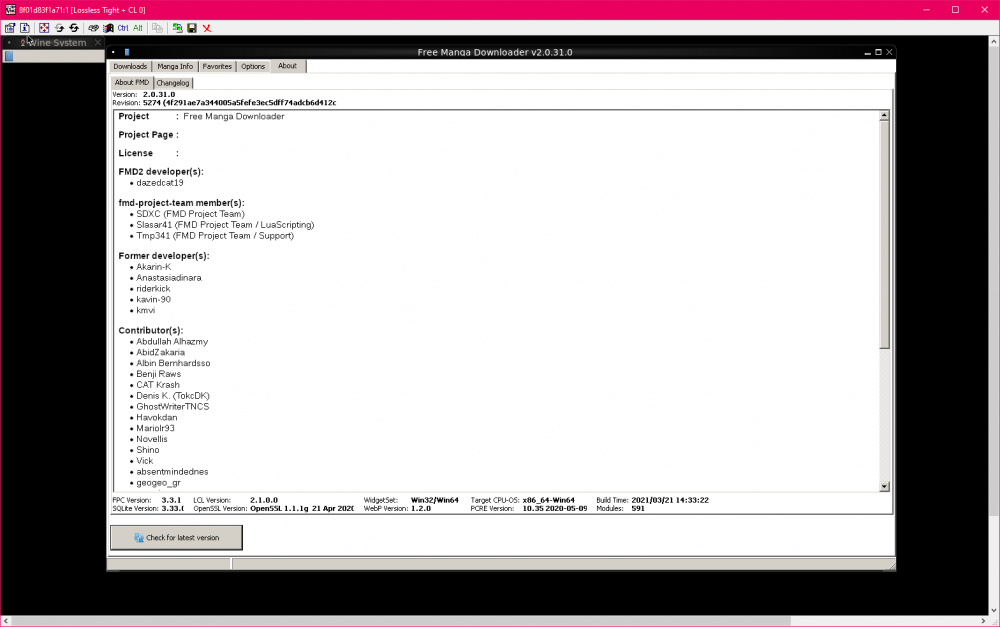Click contributor geogeo_gr

(158, 483)
